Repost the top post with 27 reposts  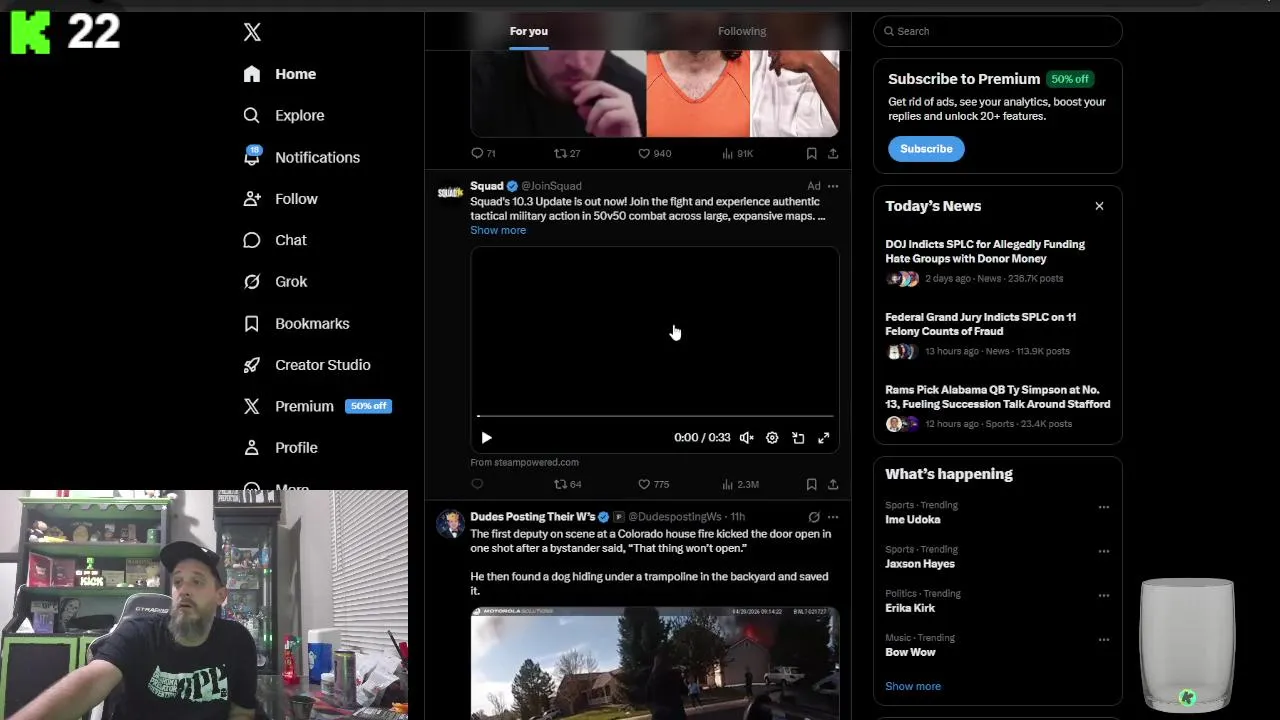click(x=567, y=153)
